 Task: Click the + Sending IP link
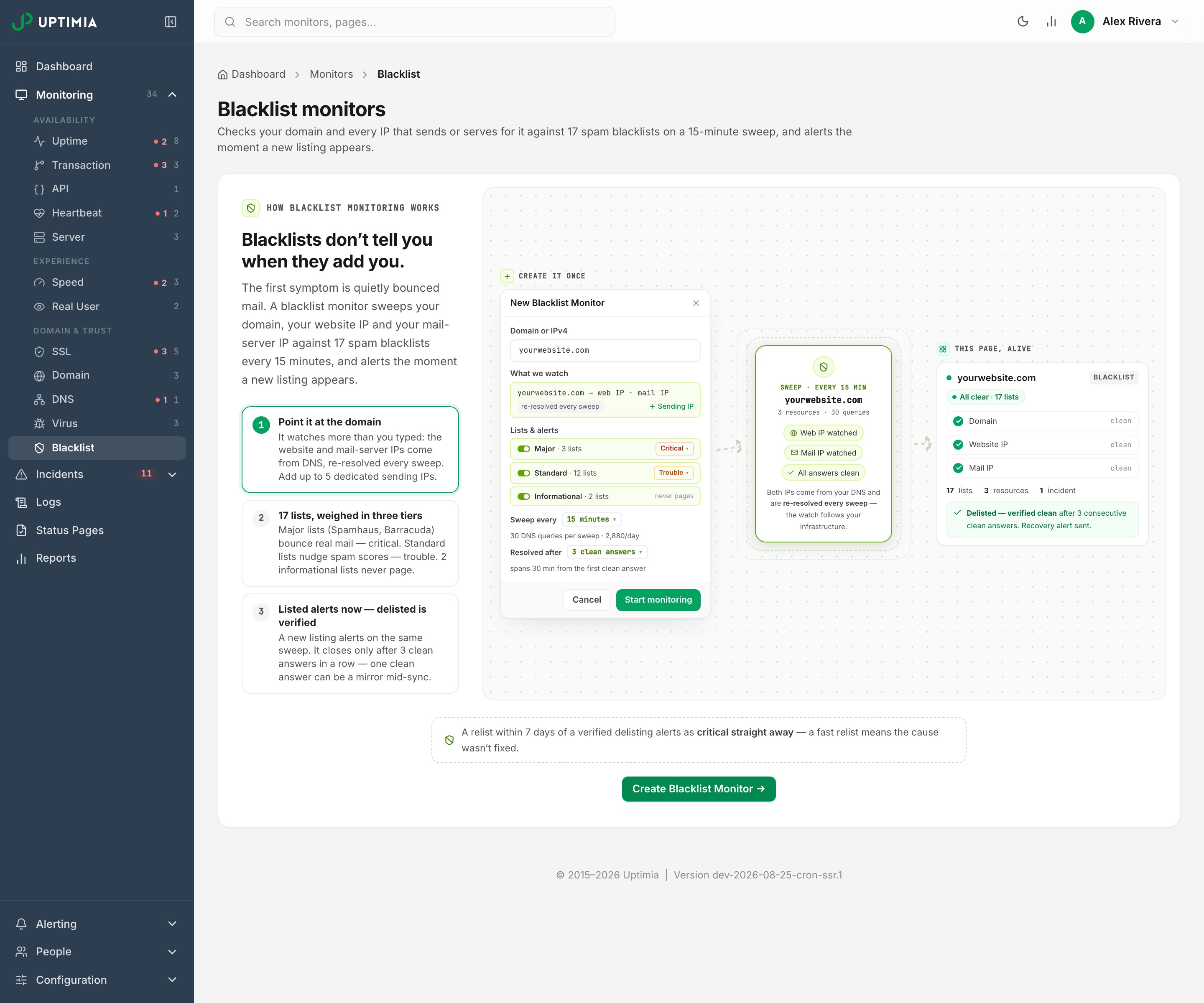coord(671,407)
